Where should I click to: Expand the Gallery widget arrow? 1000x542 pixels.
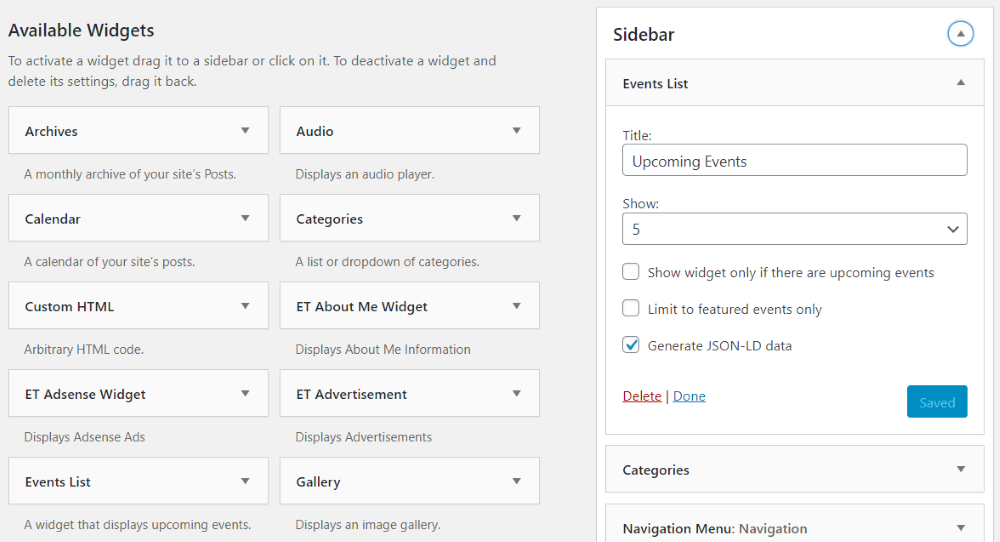pos(517,481)
